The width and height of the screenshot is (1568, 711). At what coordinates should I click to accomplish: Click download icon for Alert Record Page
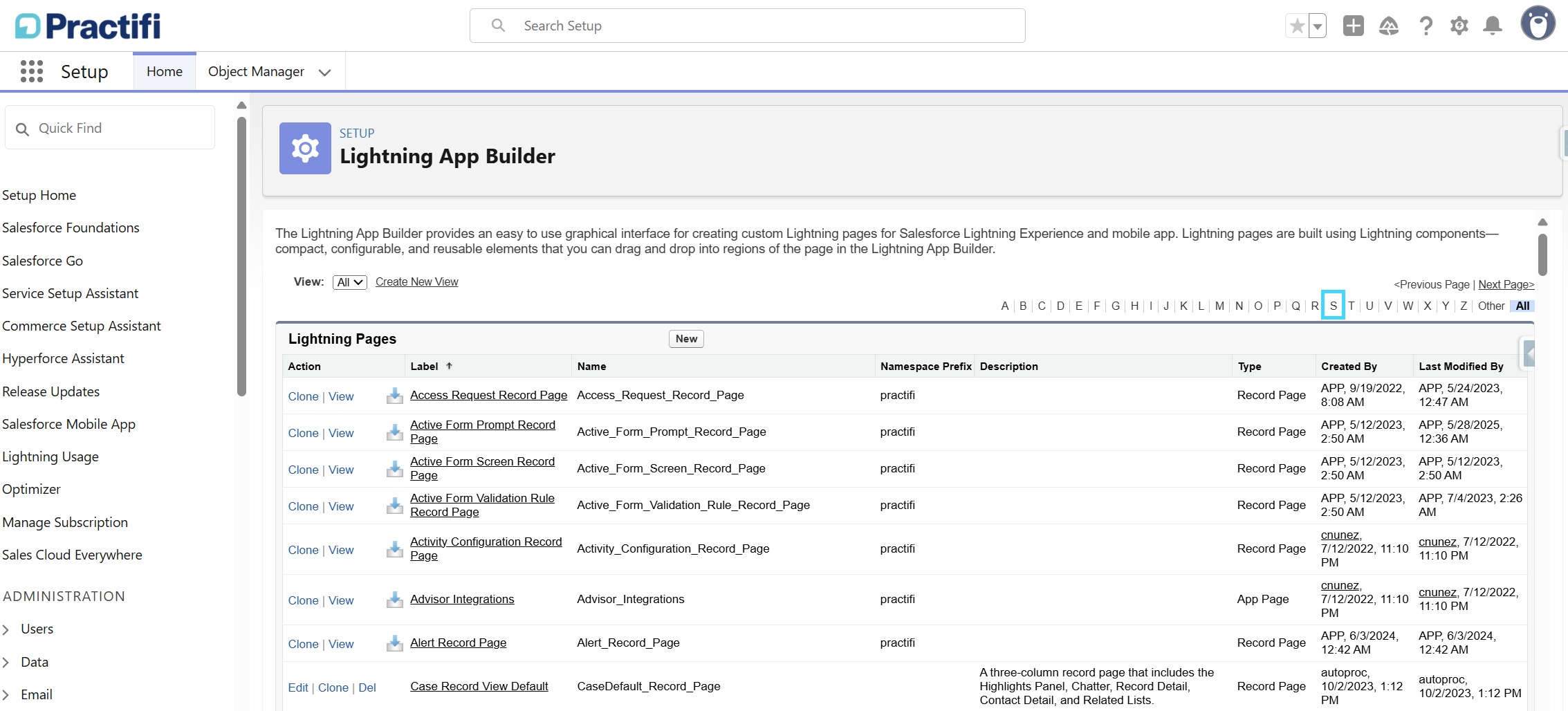[394, 643]
